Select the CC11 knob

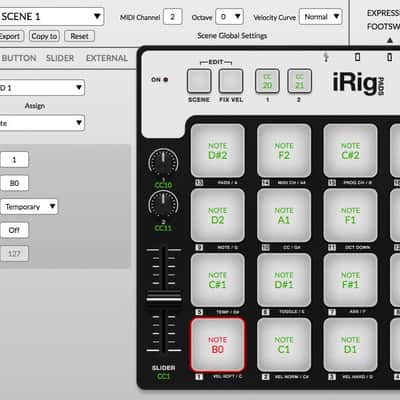[x=163, y=204]
